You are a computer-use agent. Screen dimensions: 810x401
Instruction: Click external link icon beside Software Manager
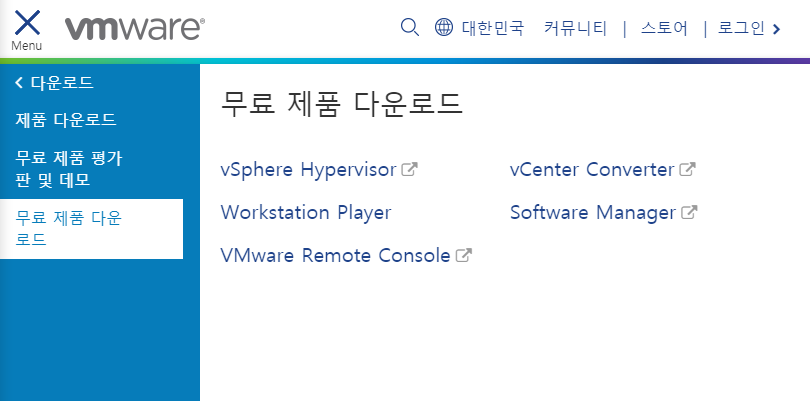click(689, 212)
